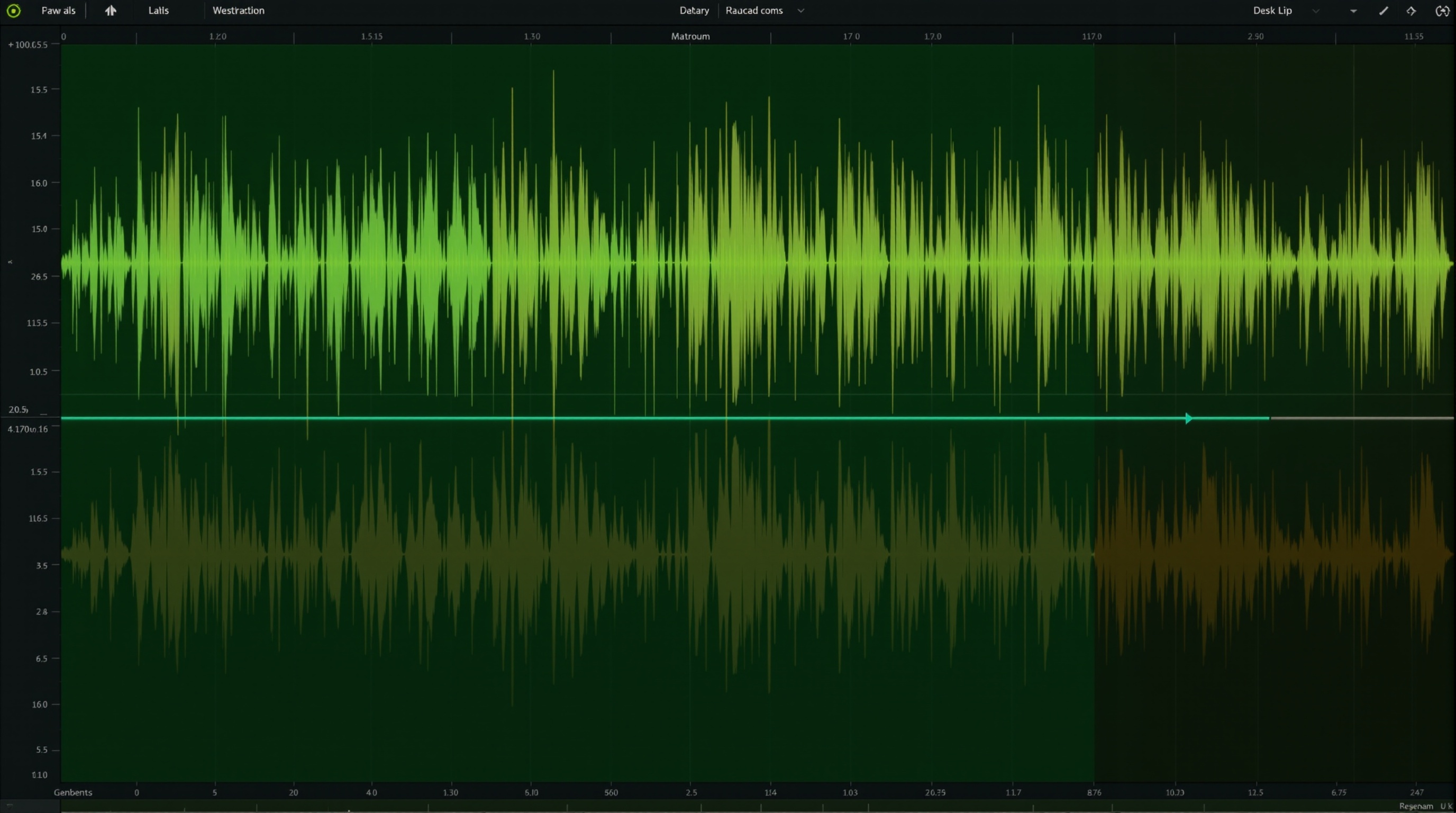Toggle the Westration option on

tap(238, 10)
